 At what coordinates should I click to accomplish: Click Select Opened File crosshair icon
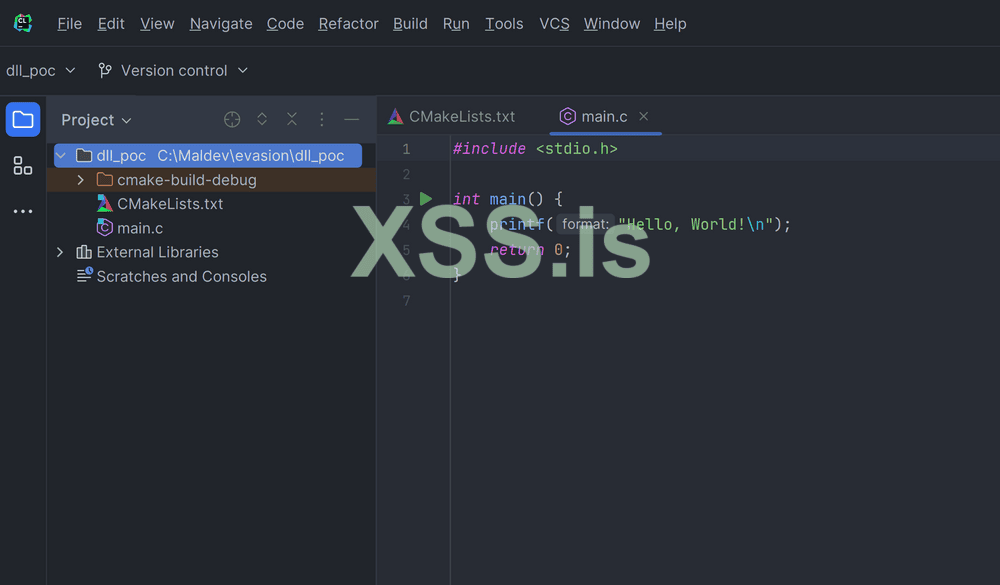232,119
